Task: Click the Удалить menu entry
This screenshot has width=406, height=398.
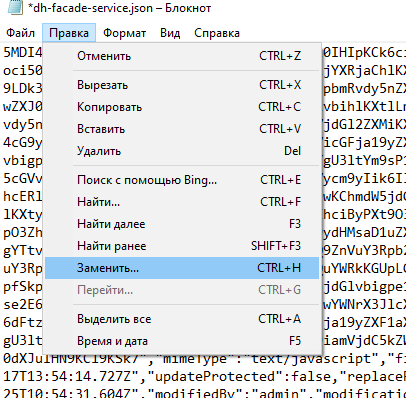Action: pyautogui.click(x=182, y=151)
